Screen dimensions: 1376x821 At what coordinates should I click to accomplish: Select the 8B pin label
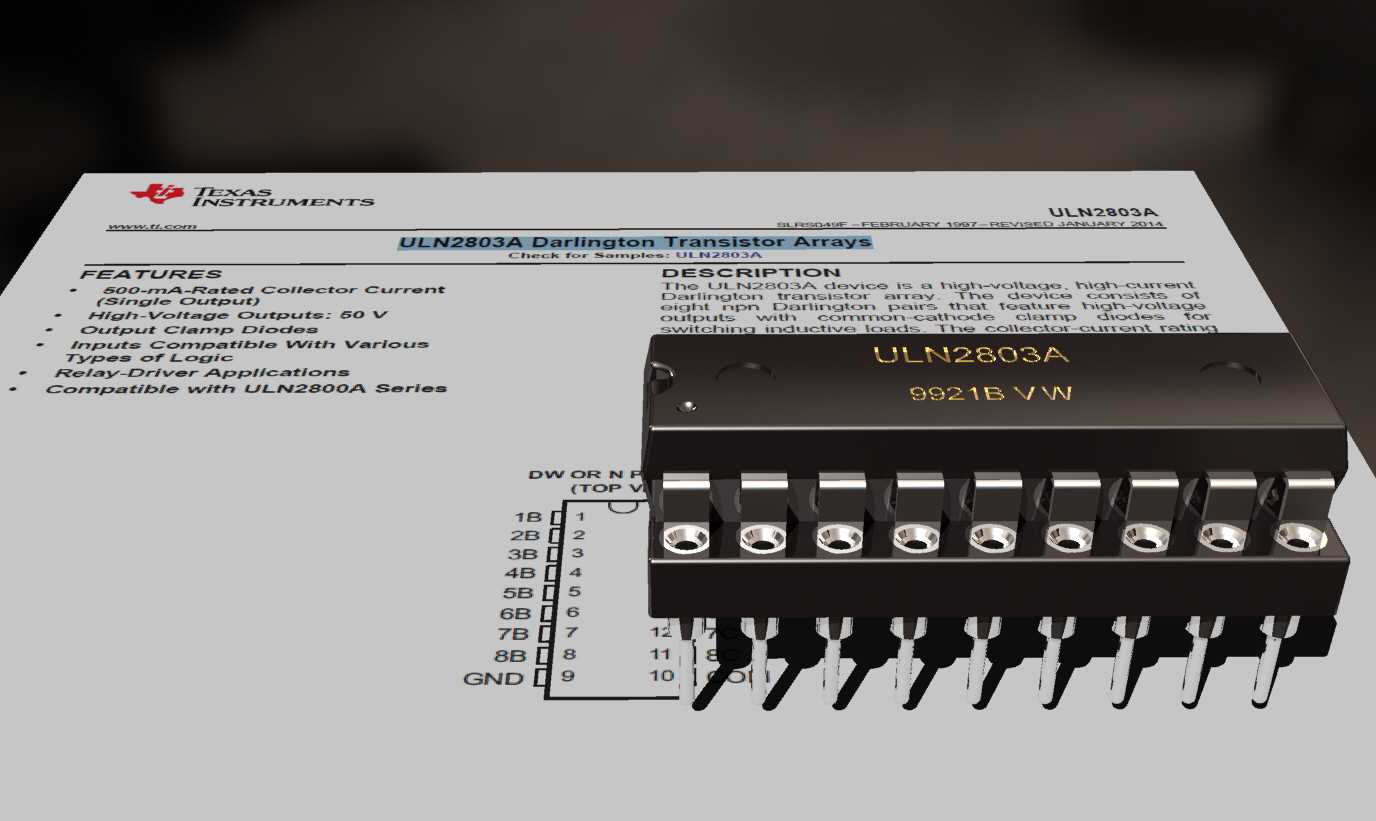coord(509,657)
